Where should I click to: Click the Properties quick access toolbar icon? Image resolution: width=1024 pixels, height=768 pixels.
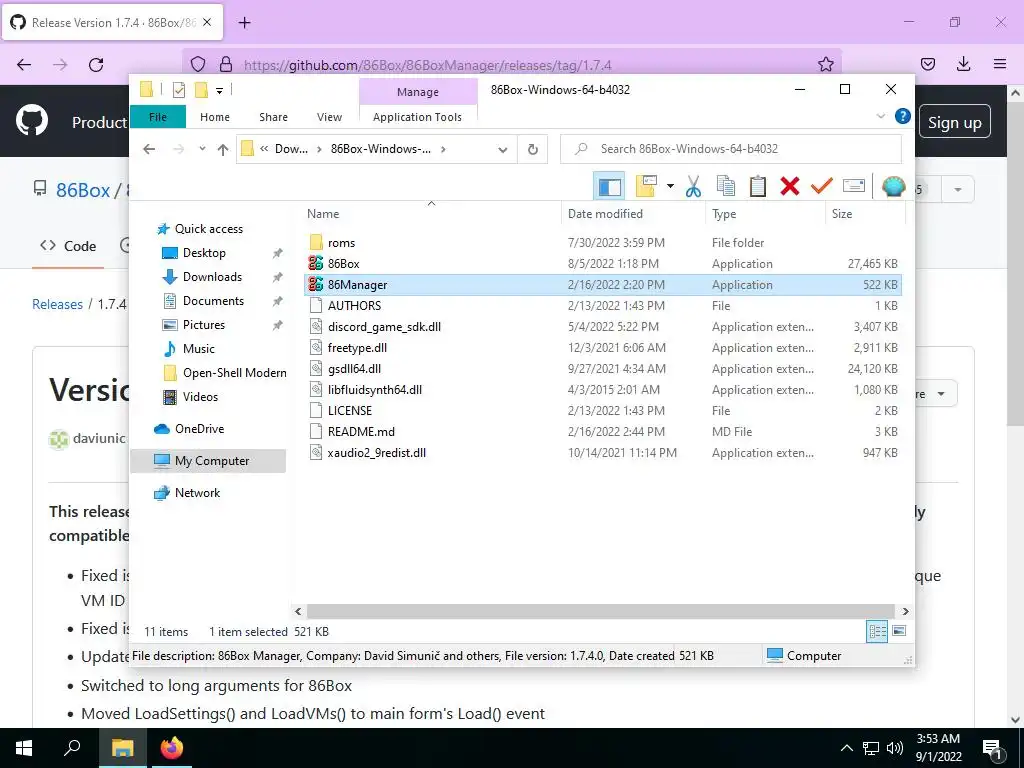click(178, 90)
